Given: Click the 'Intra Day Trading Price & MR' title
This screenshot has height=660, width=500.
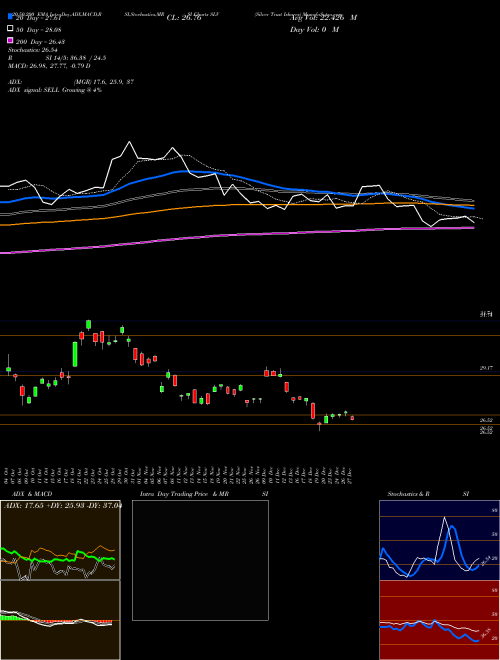Looking at the screenshot, I should 184,494.
